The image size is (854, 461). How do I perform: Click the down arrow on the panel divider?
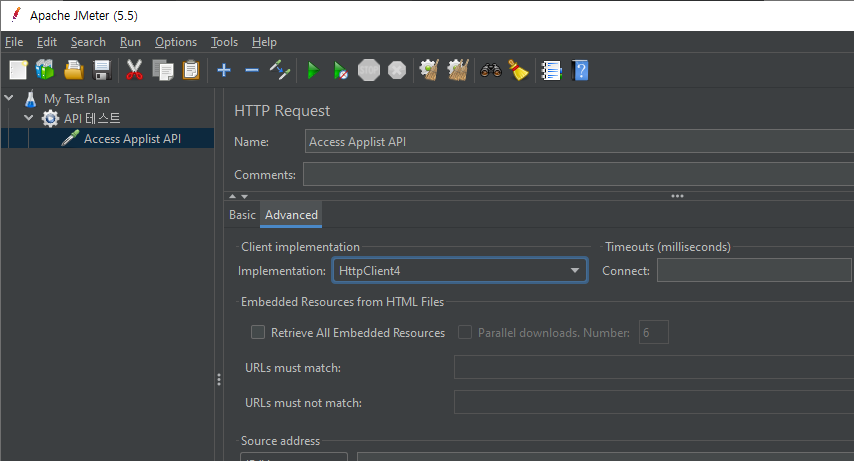(x=245, y=196)
